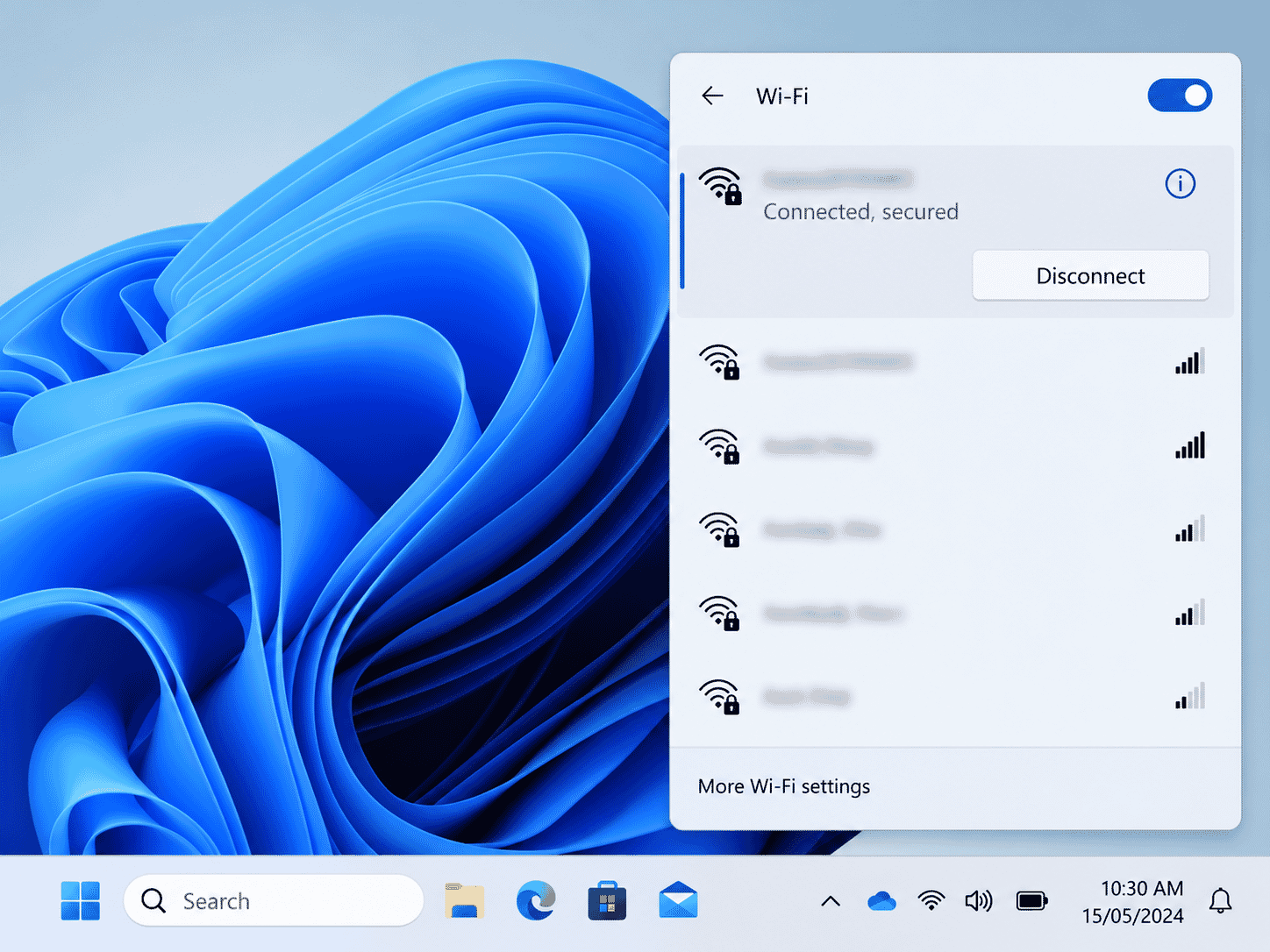Disconnect from the current network
Image resolution: width=1270 pixels, height=952 pixels.
(x=1090, y=276)
